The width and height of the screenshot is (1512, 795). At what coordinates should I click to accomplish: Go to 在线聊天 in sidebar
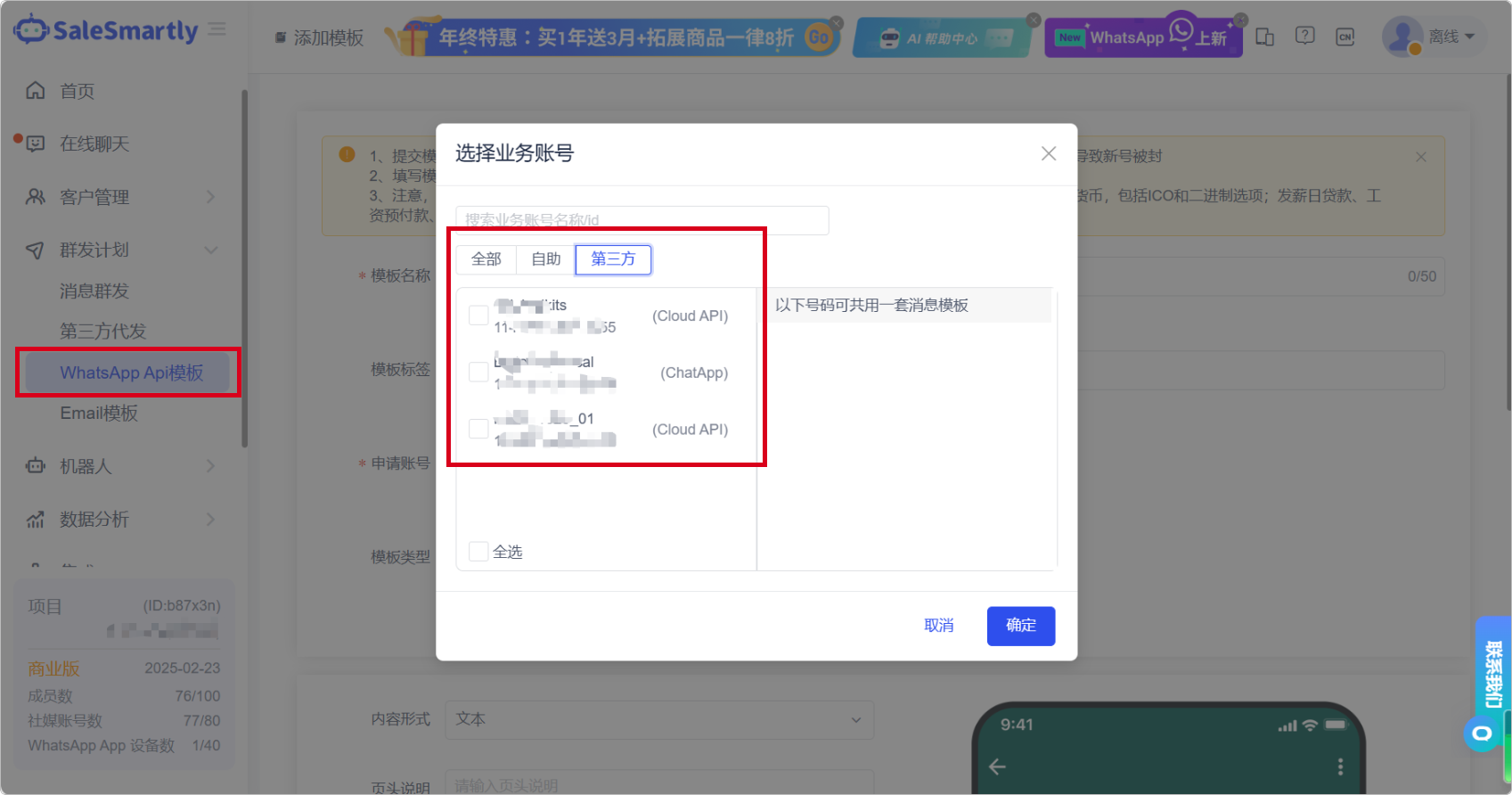point(94,143)
